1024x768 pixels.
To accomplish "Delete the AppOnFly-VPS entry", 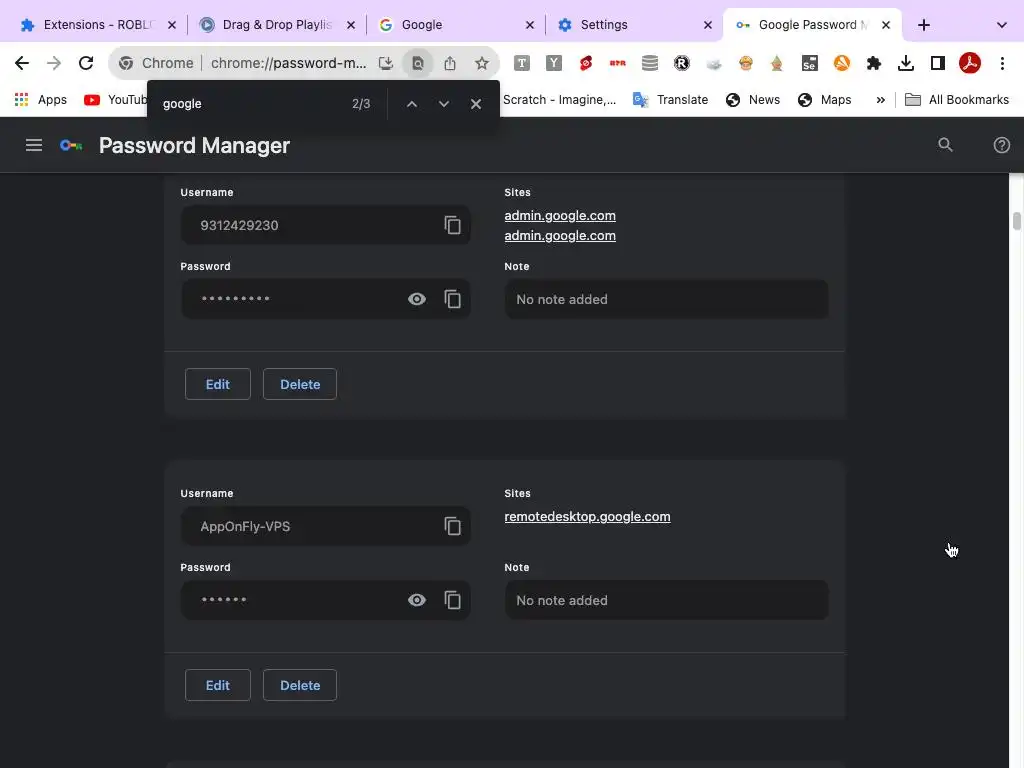I will tap(300, 685).
